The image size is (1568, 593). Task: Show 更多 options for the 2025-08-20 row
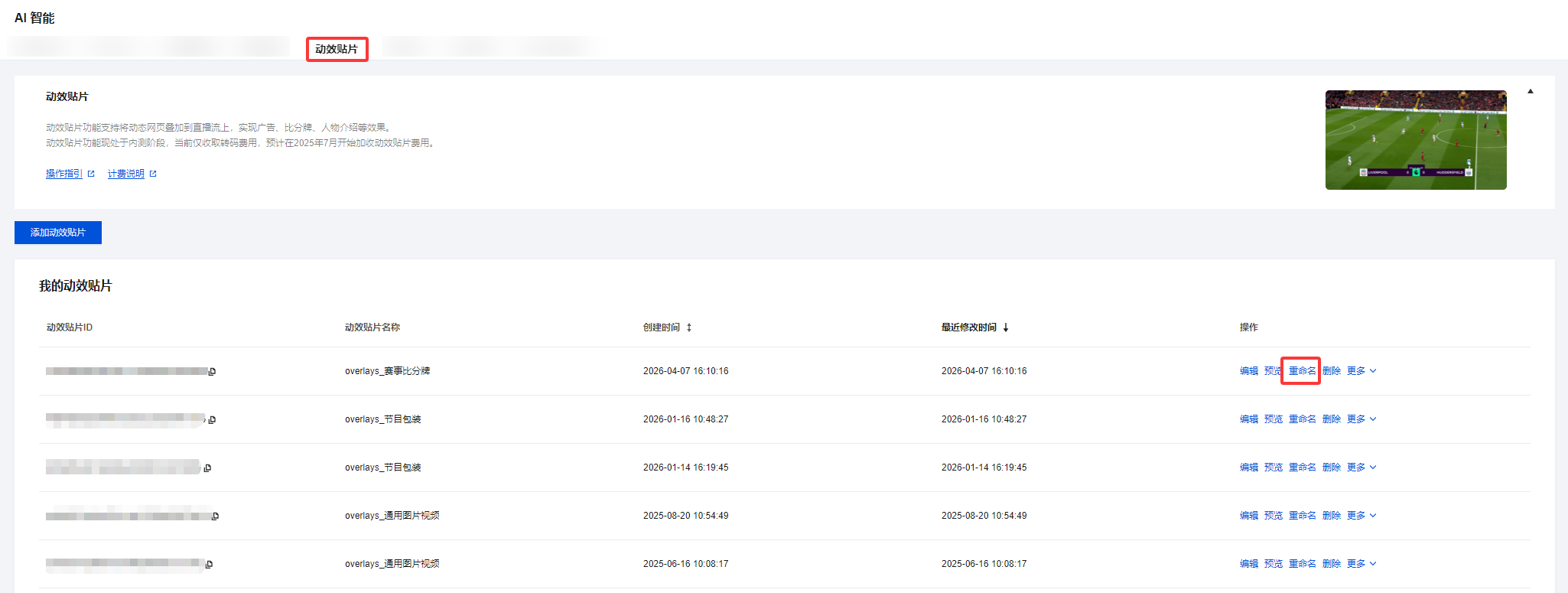click(x=1361, y=516)
